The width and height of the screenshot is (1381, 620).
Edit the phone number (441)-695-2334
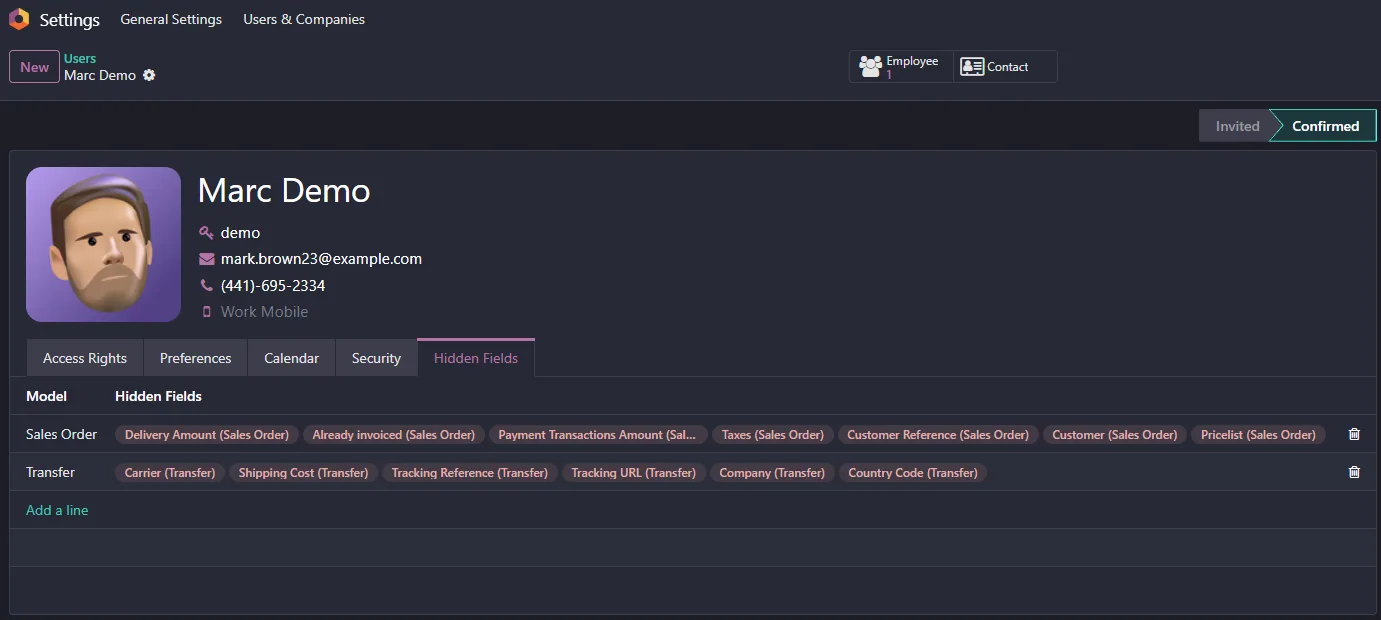point(273,285)
